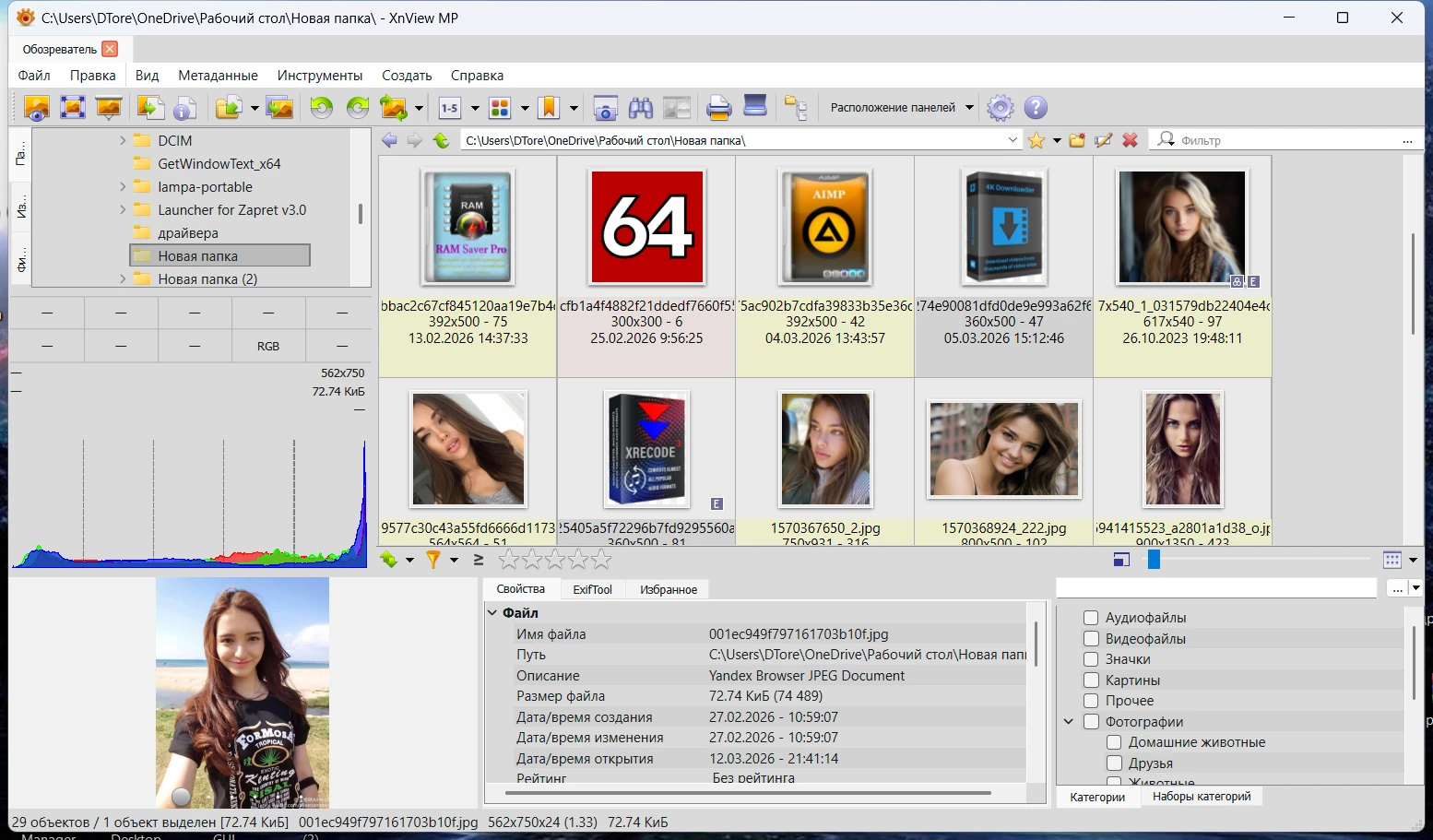Check the Аудиофайлы category checkbox
1433x840 pixels.
1091,618
